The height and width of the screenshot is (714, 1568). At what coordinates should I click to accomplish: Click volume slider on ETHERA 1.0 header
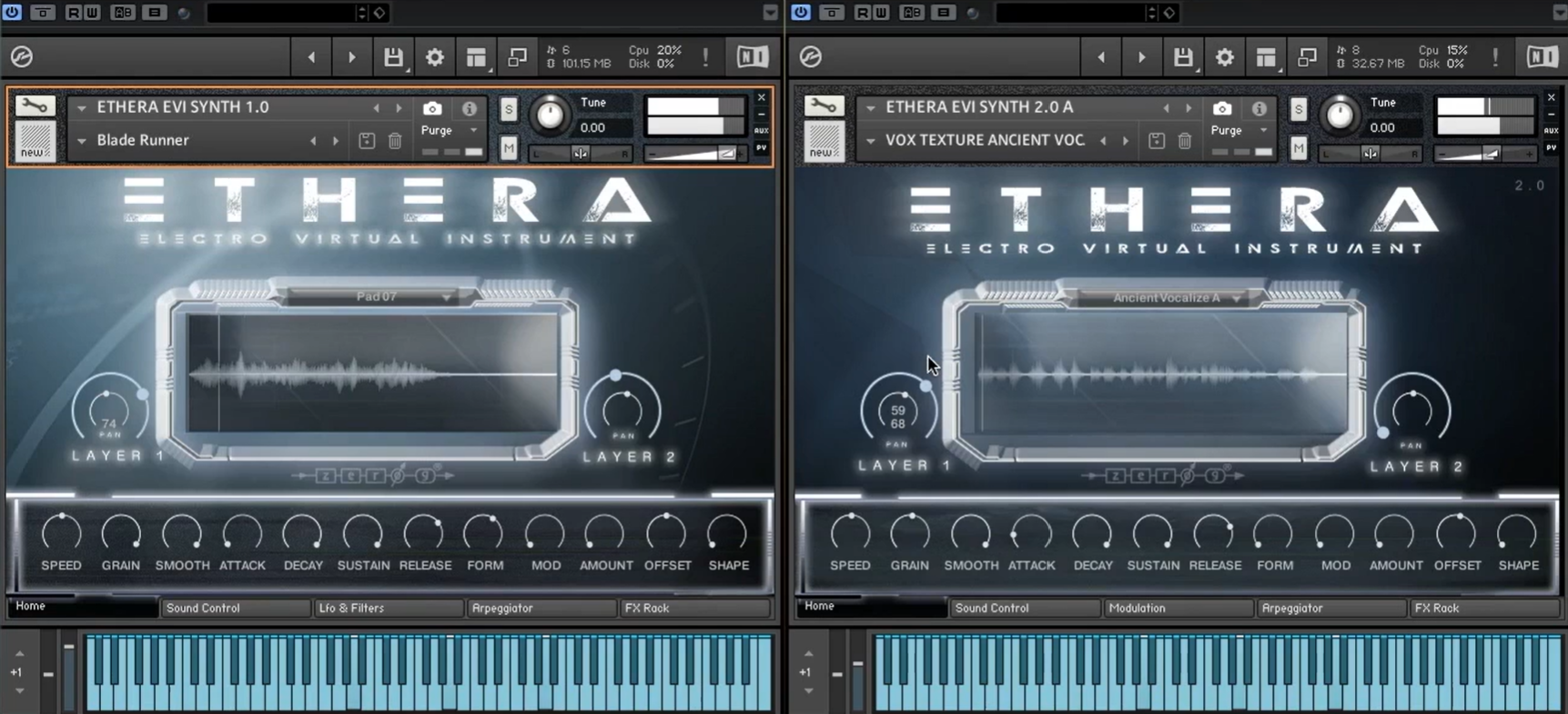[694, 154]
